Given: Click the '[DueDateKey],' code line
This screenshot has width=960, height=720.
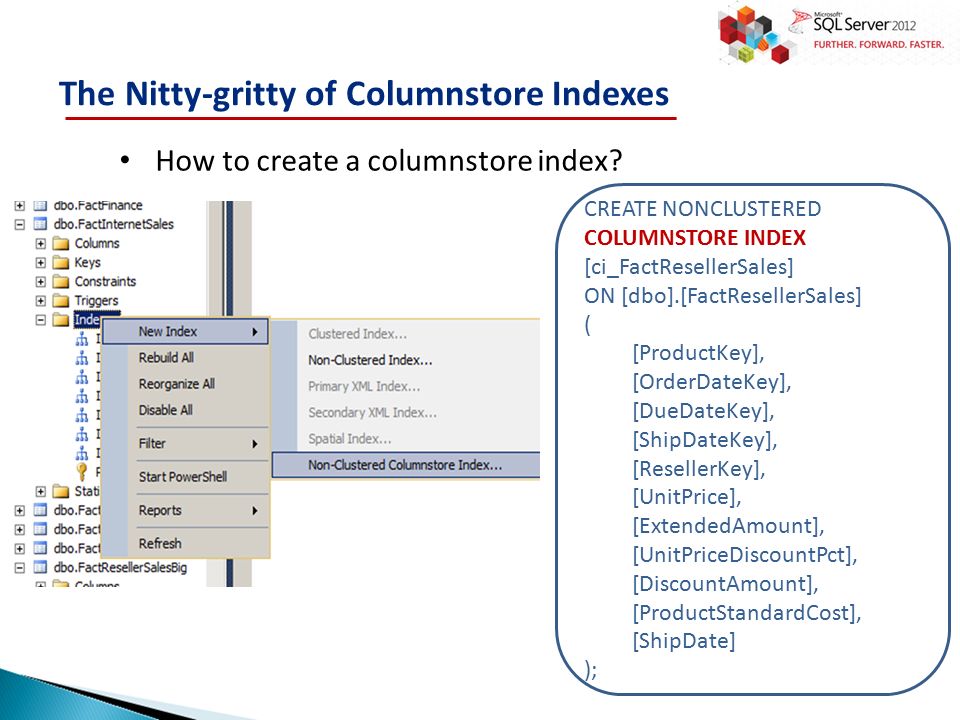Looking at the screenshot, I should coord(703,411).
